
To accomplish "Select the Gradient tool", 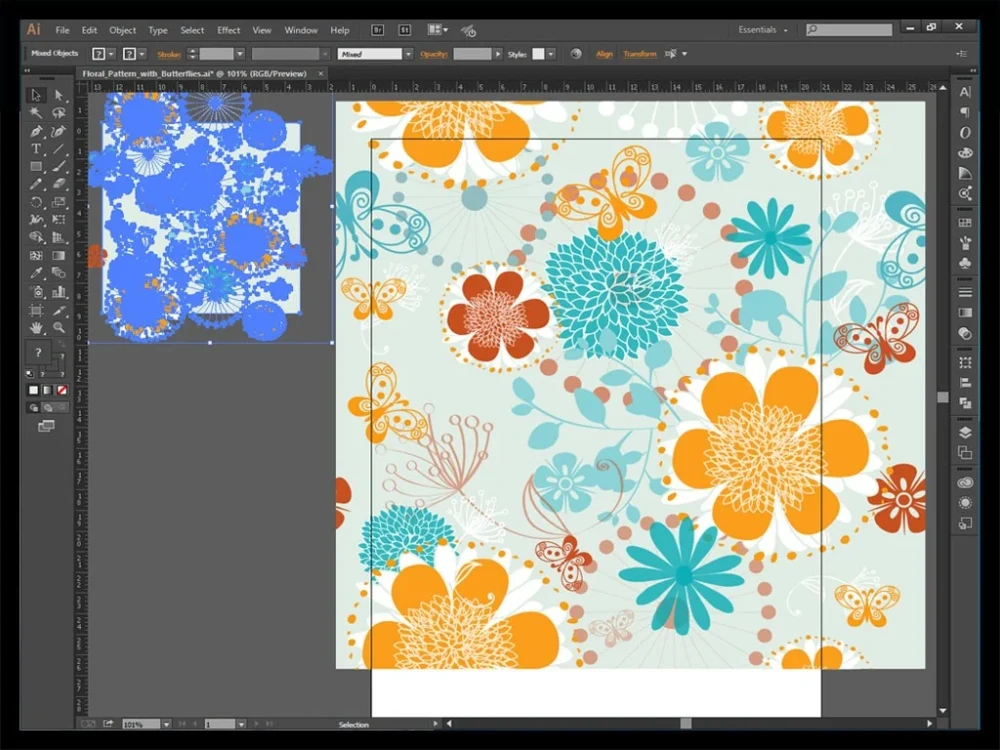I will click(x=59, y=256).
